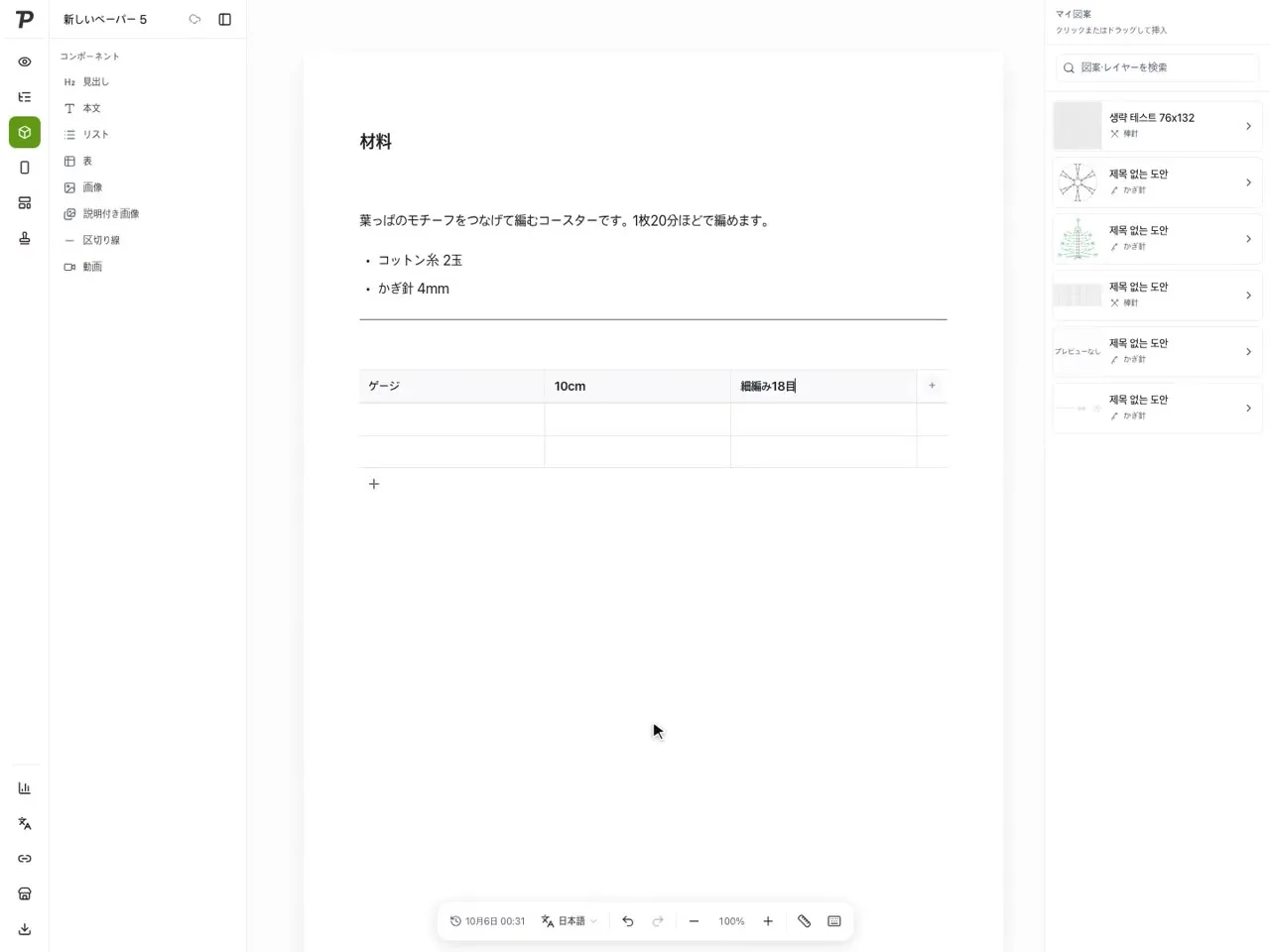This screenshot has height=952, width=1270.
Task: Open the keyboard shortcuts icon
Action: pyautogui.click(x=834, y=921)
